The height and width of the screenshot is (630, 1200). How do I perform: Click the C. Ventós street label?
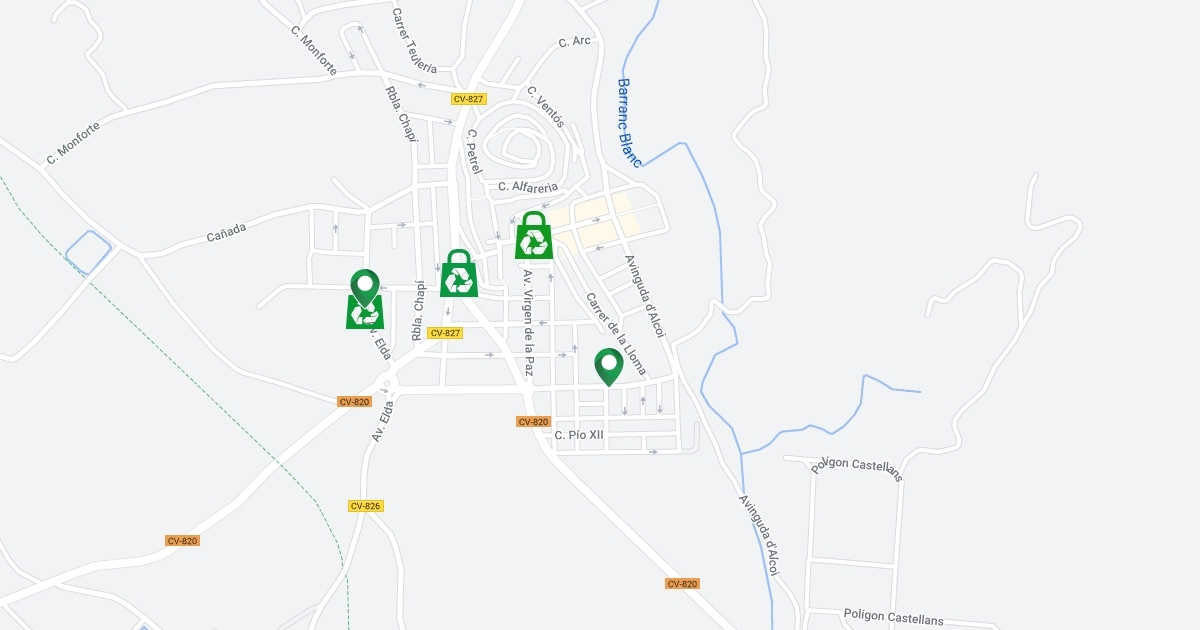[546, 107]
